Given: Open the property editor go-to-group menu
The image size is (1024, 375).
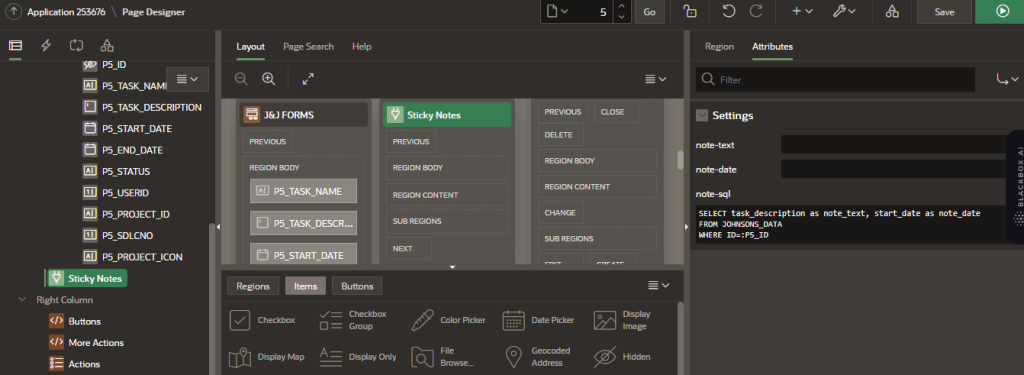Looking at the screenshot, I should tap(1007, 79).
